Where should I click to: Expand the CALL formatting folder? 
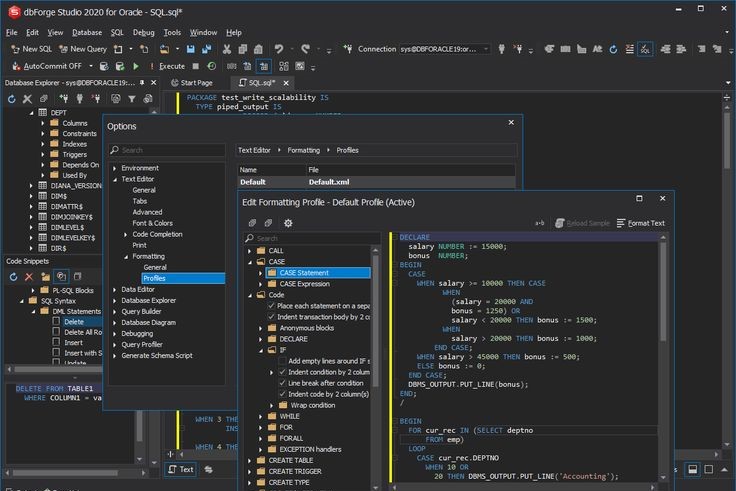point(250,251)
